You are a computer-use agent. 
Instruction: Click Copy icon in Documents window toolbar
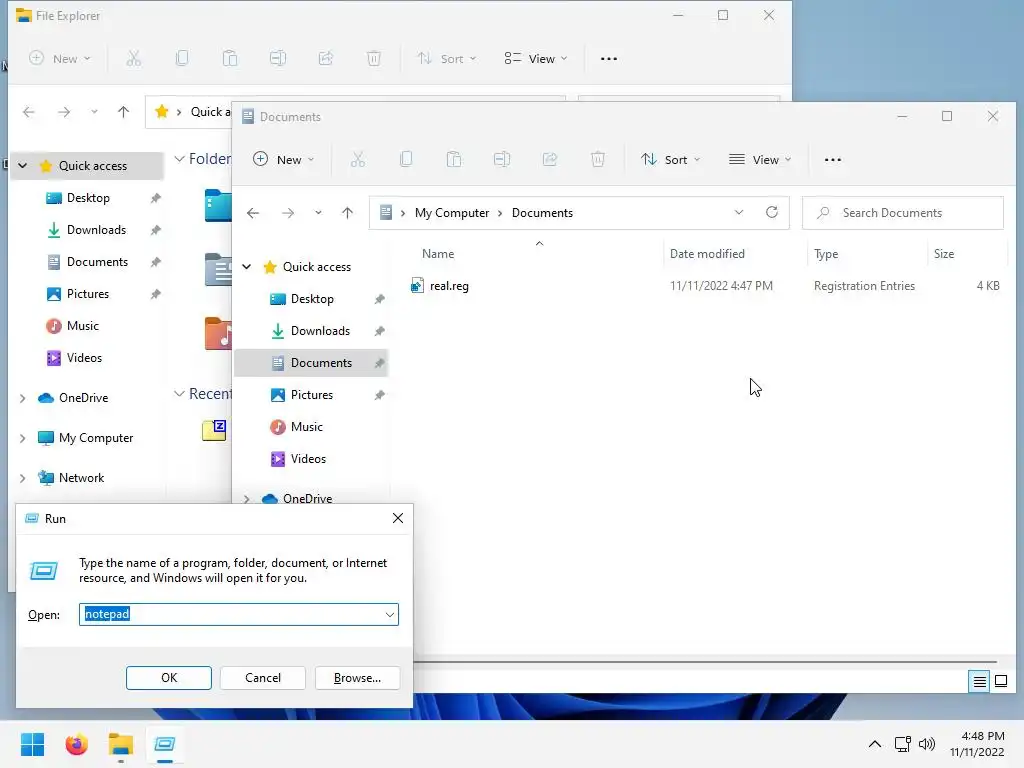point(406,159)
